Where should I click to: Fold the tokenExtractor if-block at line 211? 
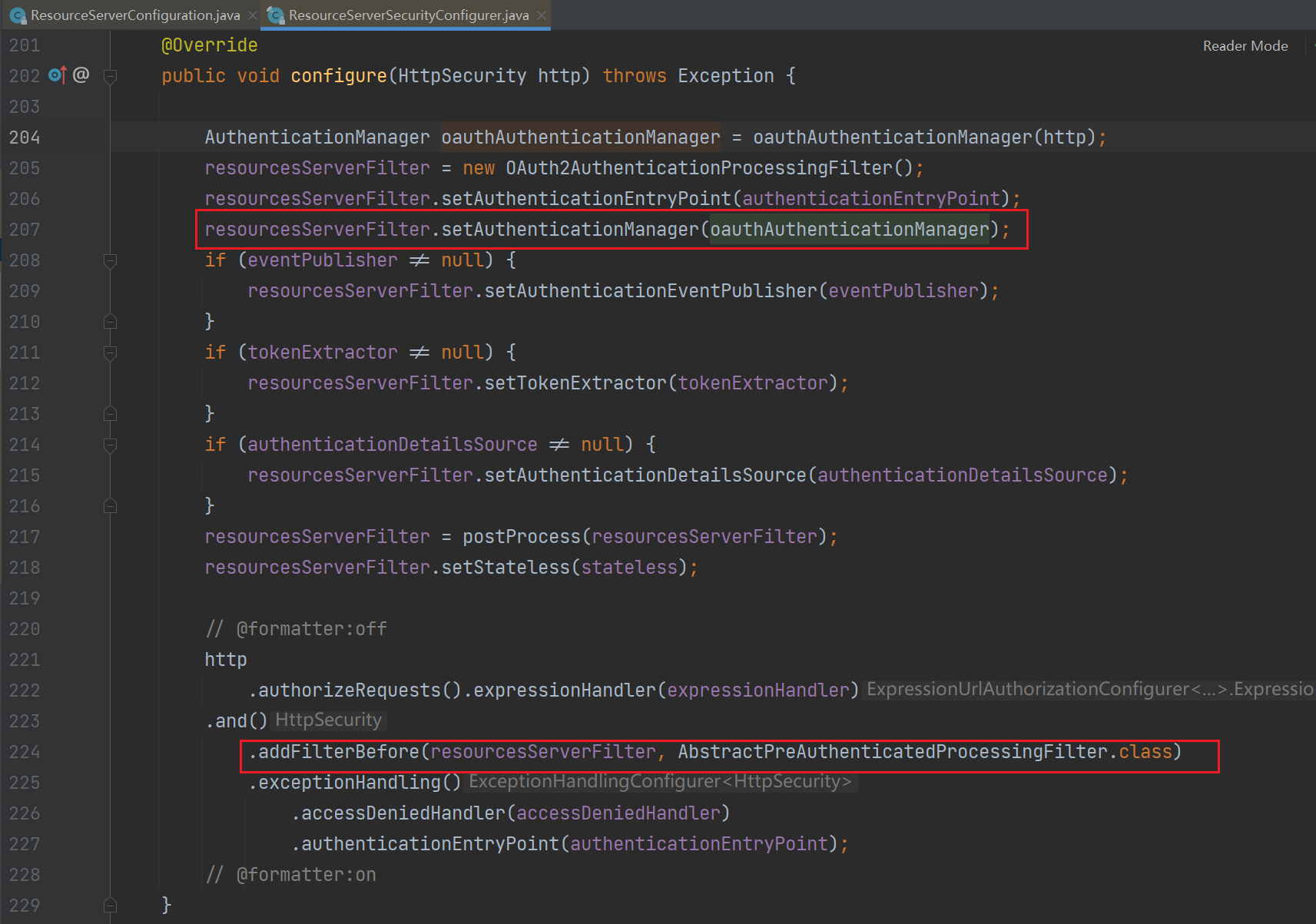coord(110,353)
